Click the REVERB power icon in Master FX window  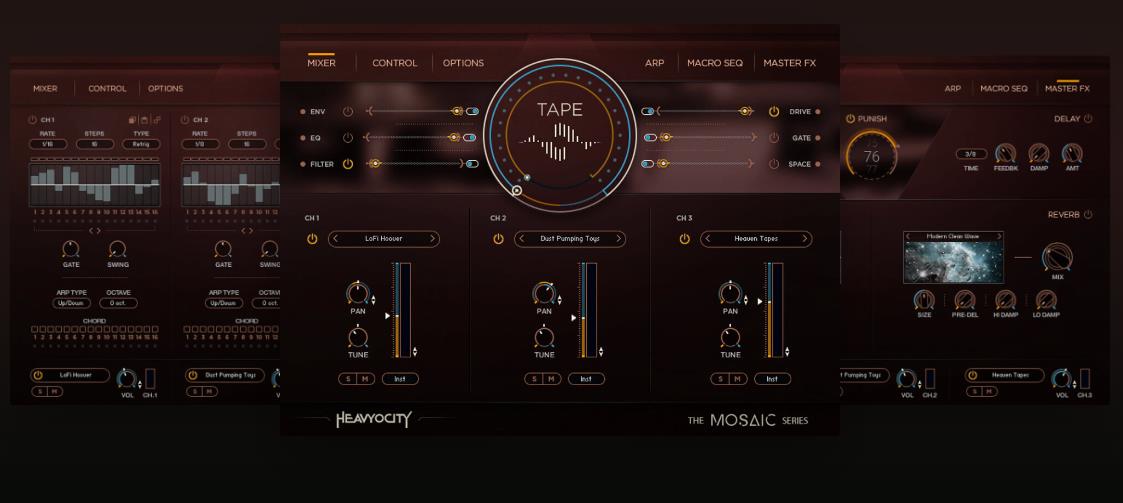coord(1089,215)
